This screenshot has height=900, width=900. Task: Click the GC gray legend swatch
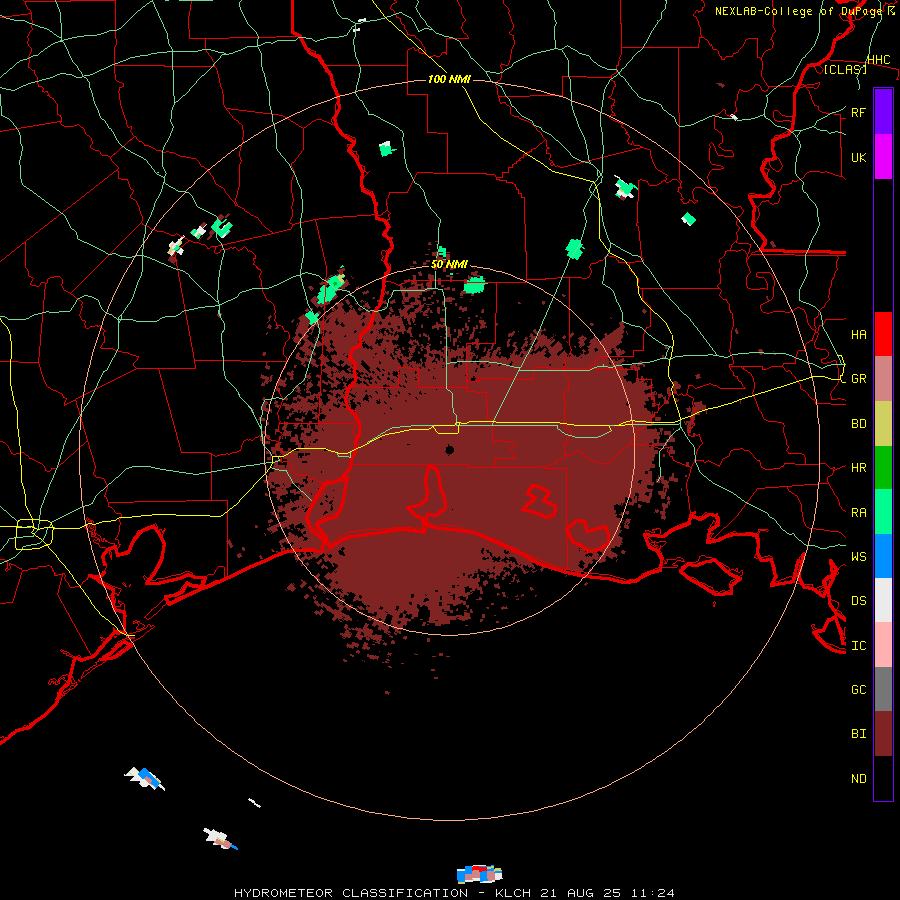tap(883, 689)
